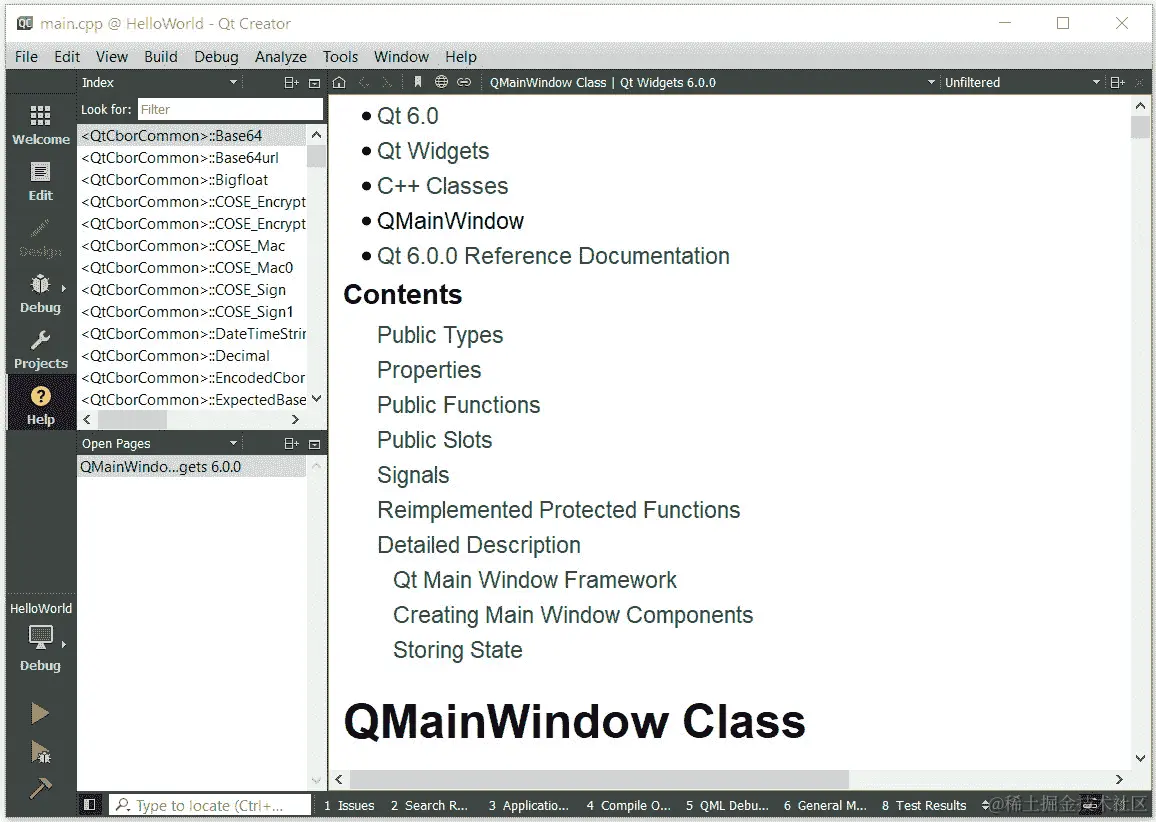Add a bookmark for this help page
This screenshot has width=1156, height=822.
point(417,83)
